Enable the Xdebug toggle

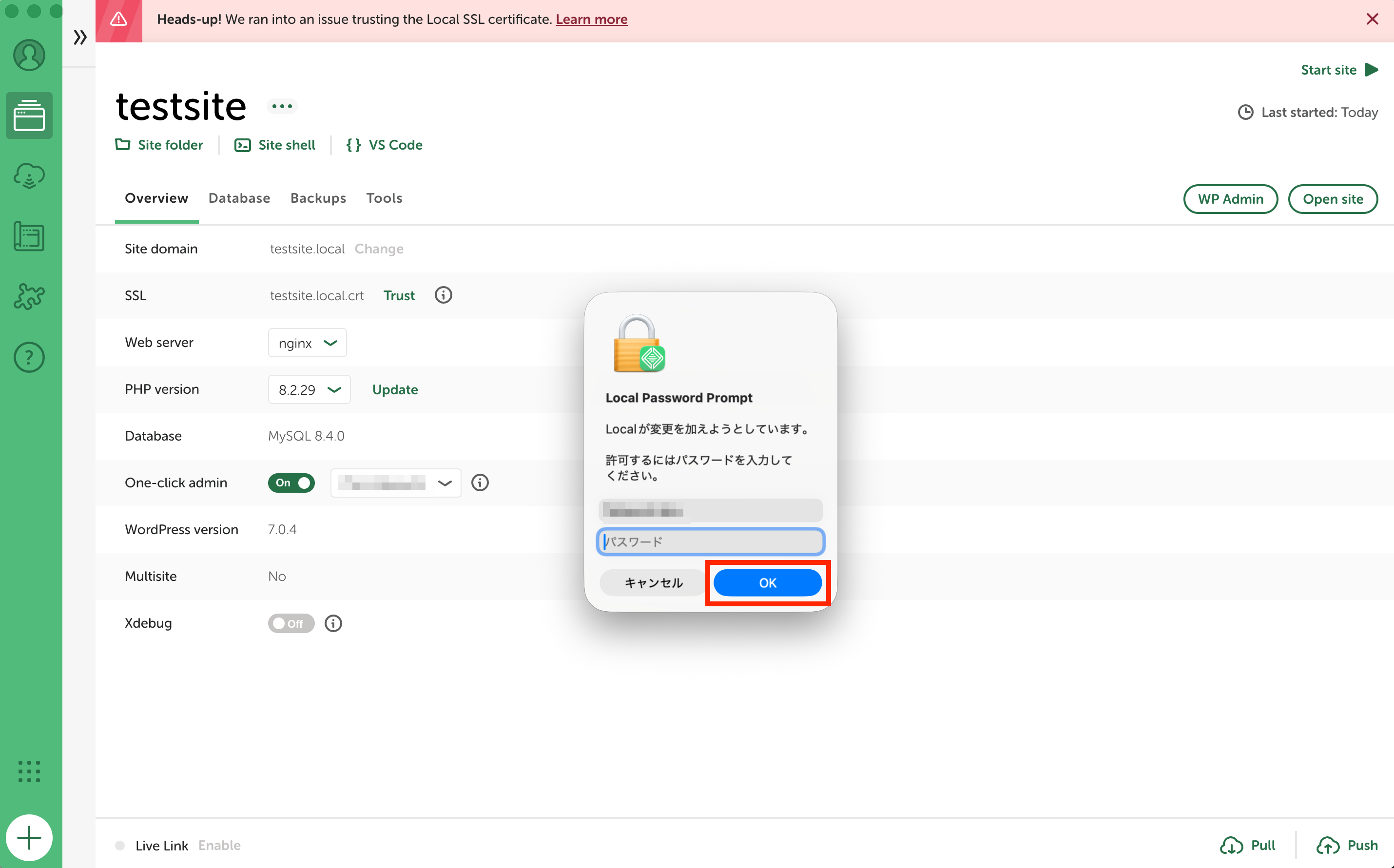click(291, 623)
